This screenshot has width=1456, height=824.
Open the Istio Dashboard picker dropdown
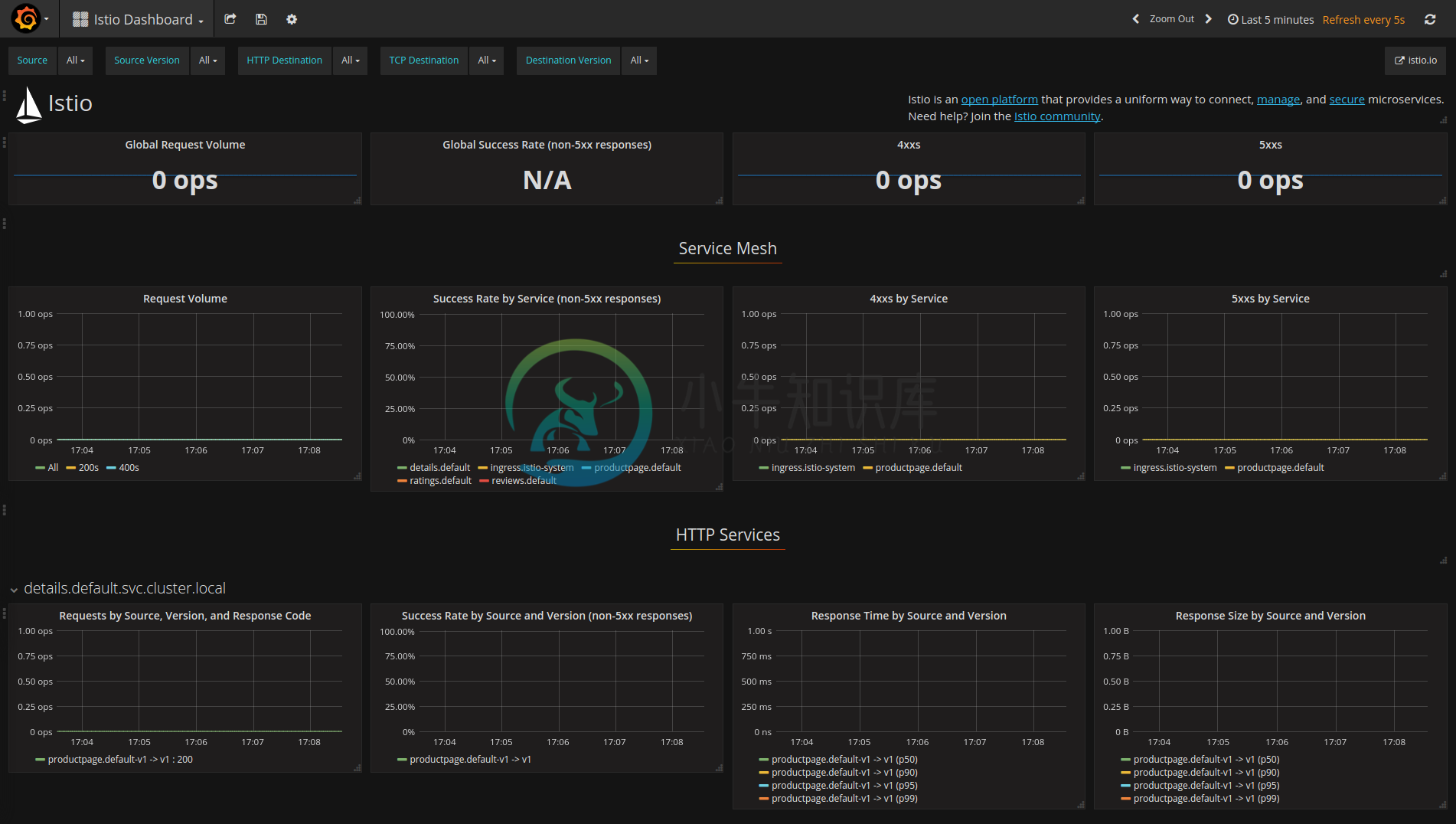pyautogui.click(x=139, y=20)
